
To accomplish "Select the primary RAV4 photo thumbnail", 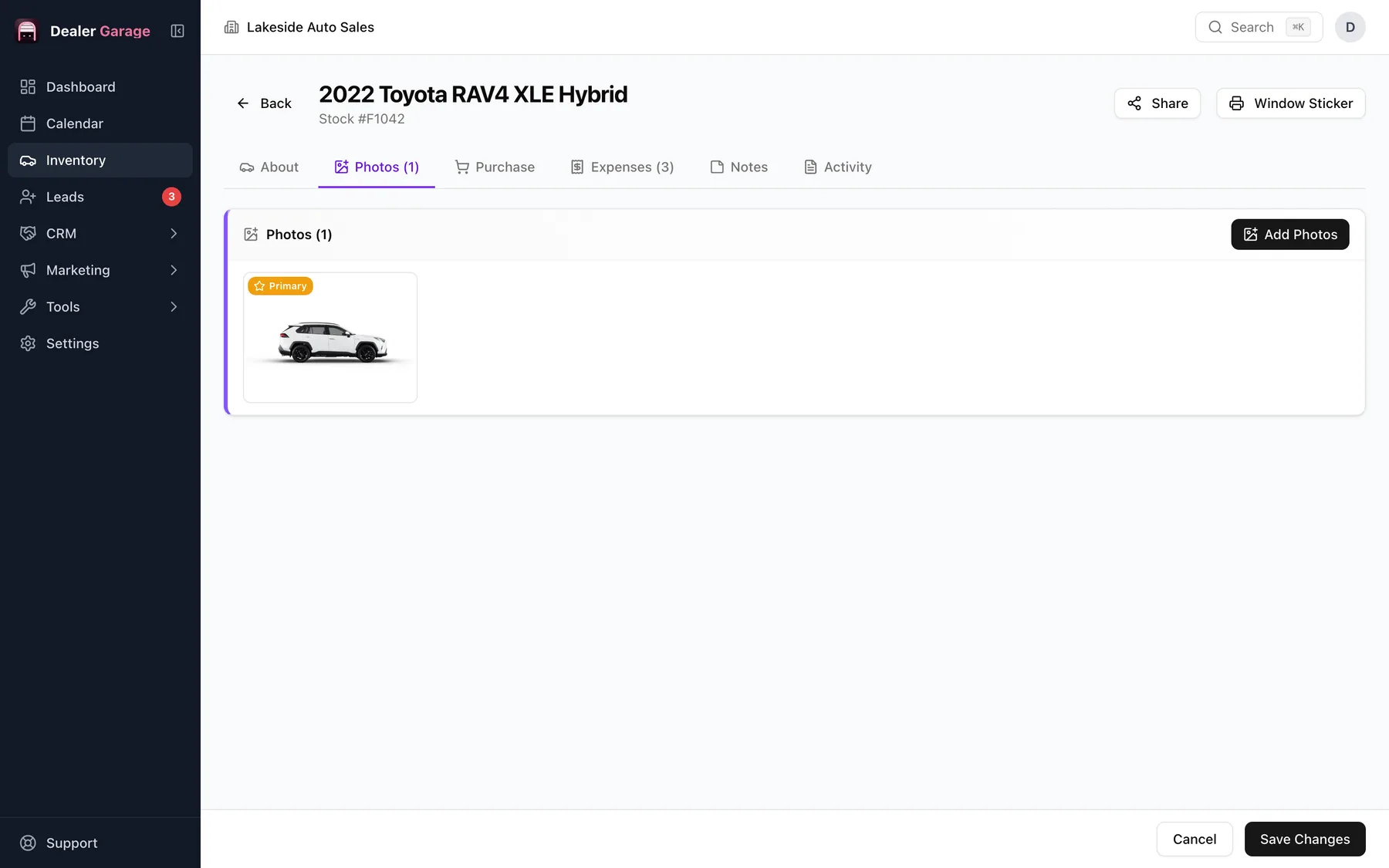I will (x=330, y=337).
